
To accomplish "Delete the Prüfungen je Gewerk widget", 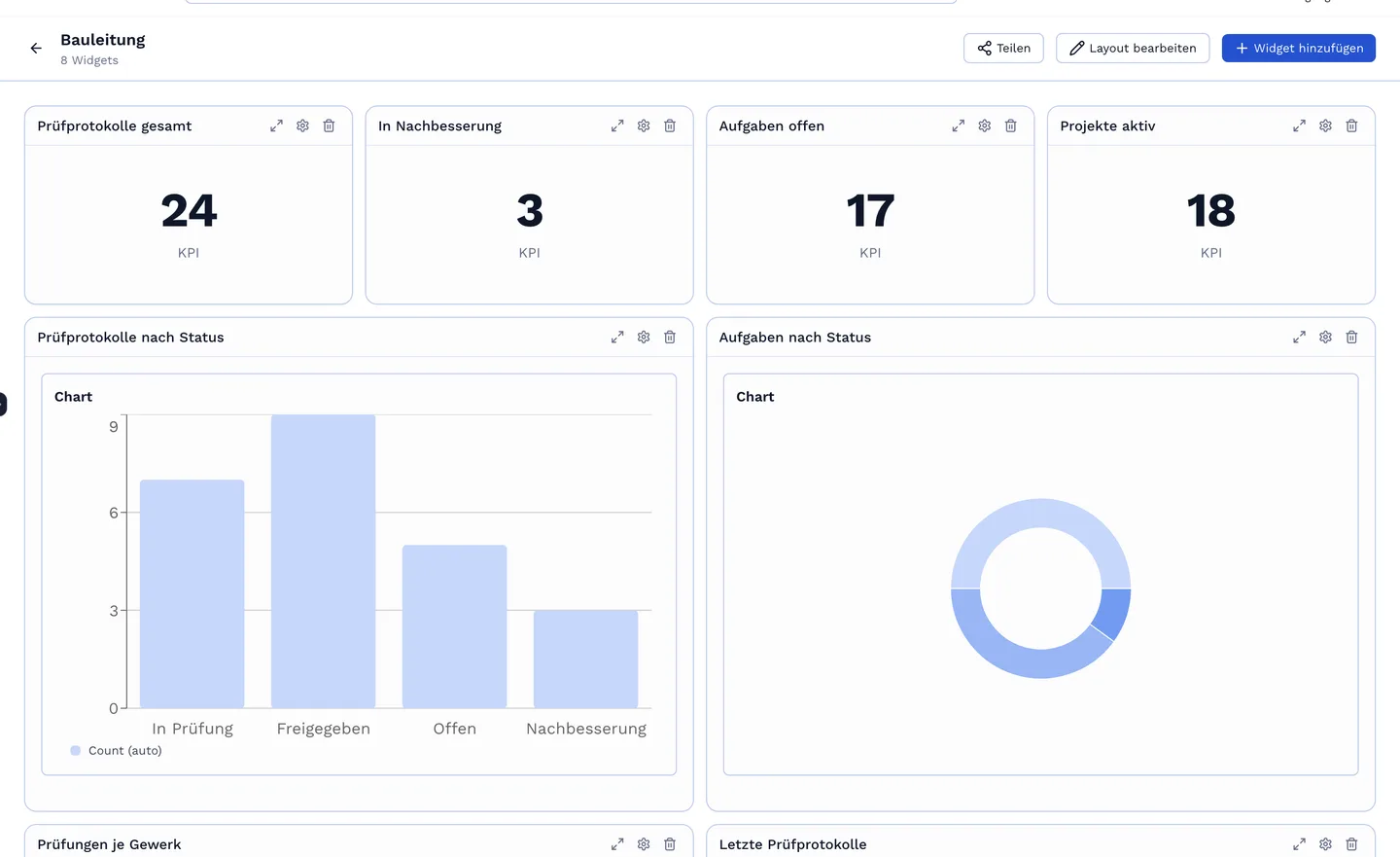I will coord(670,844).
